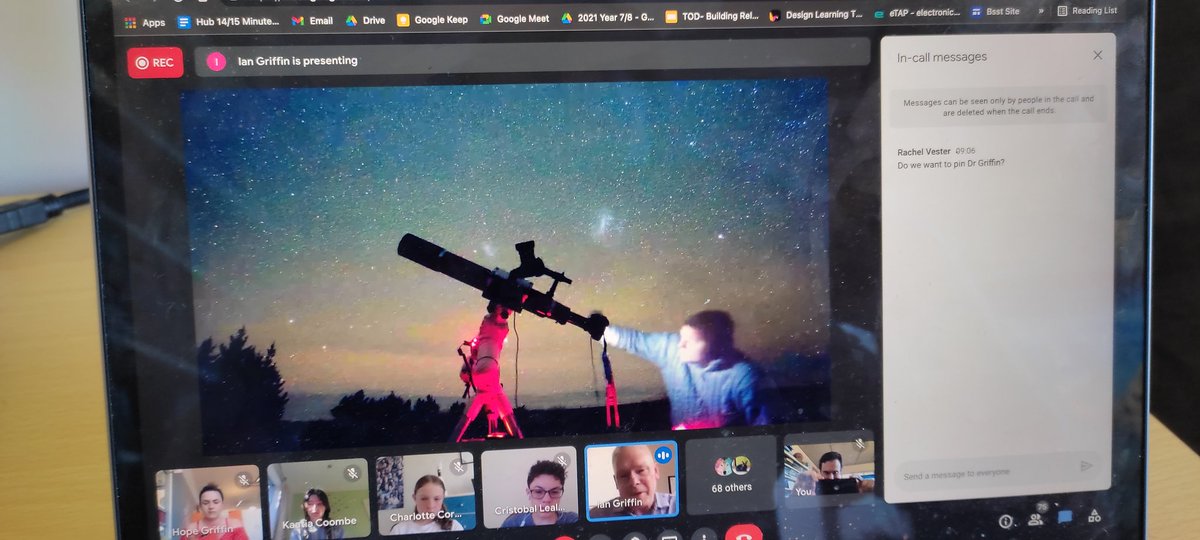Click the Ian Griffin is presenting banner

(x=532, y=59)
